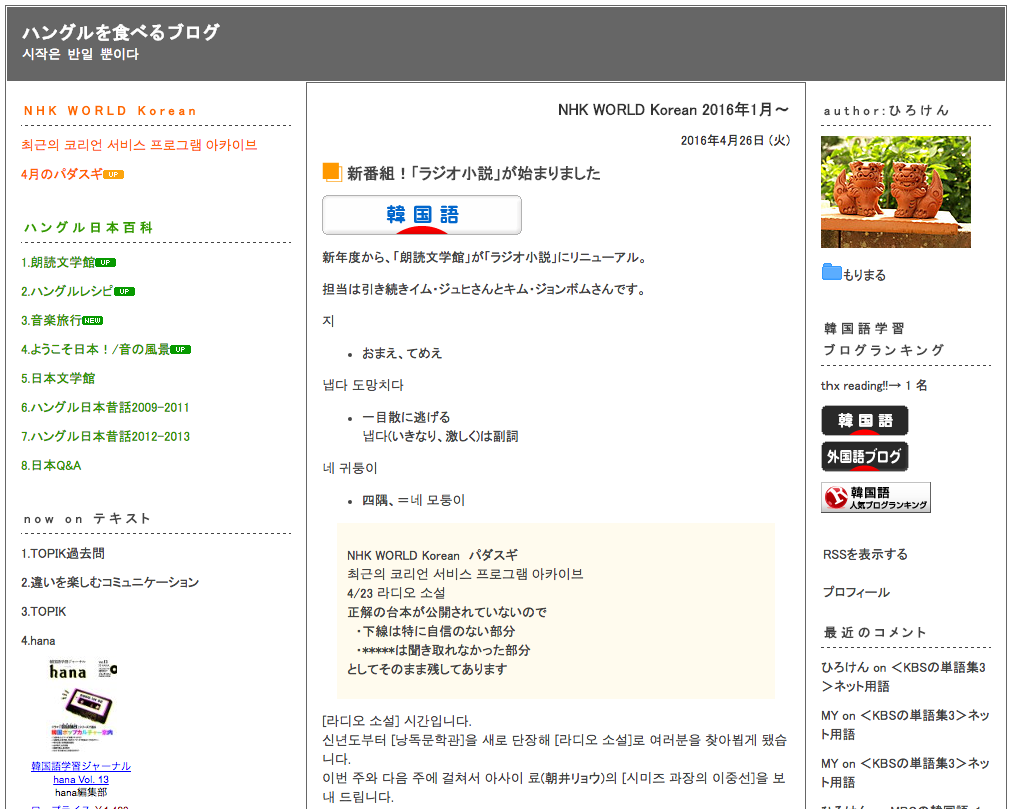This screenshot has width=1013, height=809.
Task: Open 7.ハングル日本昔話2012-2013 category
Action: (x=105, y=437)
